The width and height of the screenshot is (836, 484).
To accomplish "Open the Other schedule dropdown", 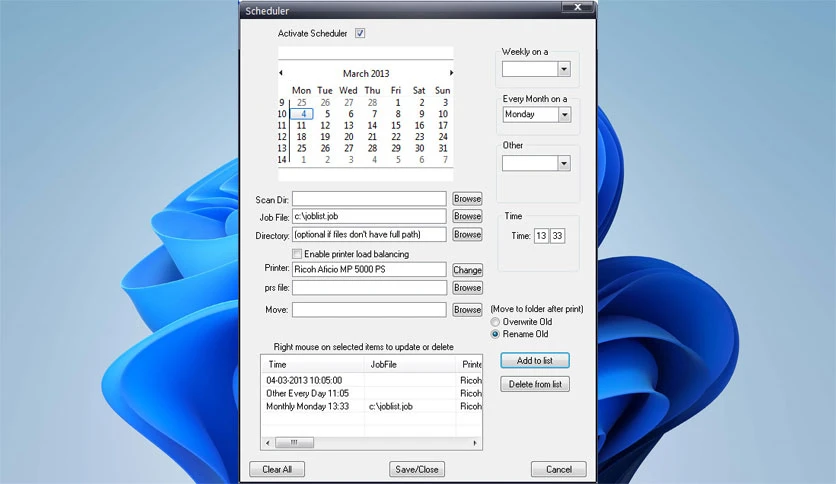I will coord(564,164).
